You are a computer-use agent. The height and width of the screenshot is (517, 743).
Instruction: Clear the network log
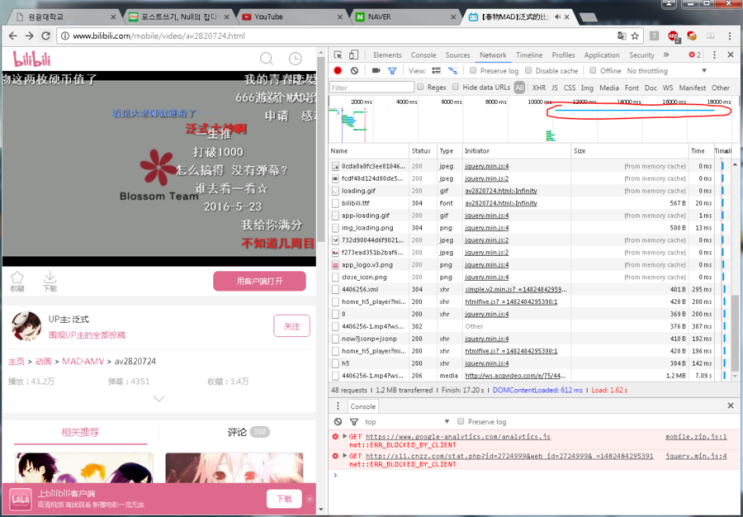(x=354, y=71)
